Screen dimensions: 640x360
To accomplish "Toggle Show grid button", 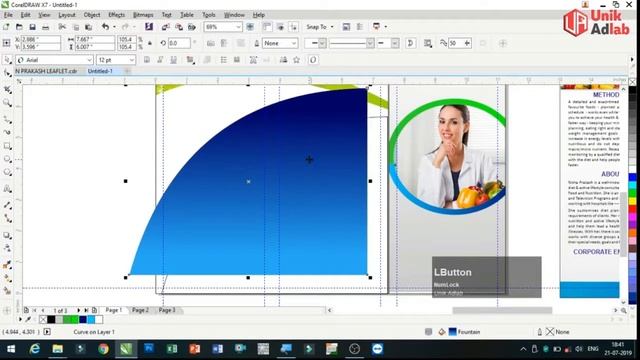I will [280, 27].
